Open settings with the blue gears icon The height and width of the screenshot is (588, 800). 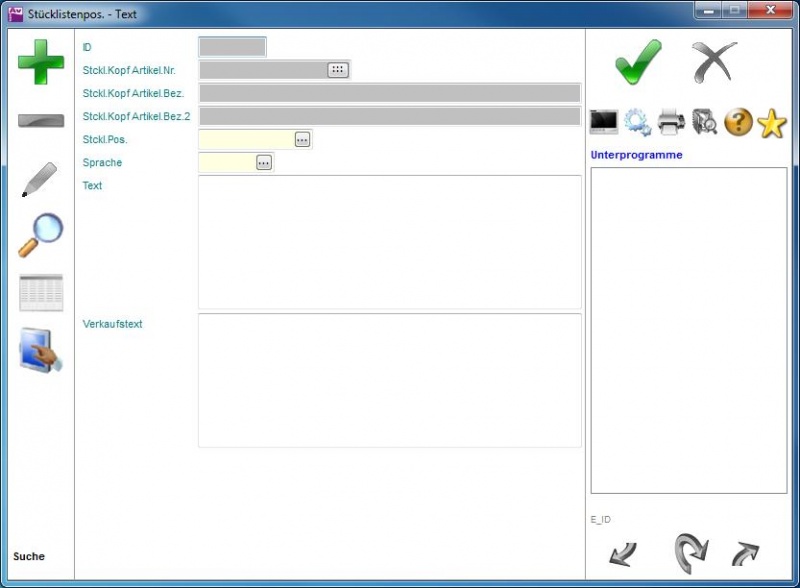[x=637, y=122]
